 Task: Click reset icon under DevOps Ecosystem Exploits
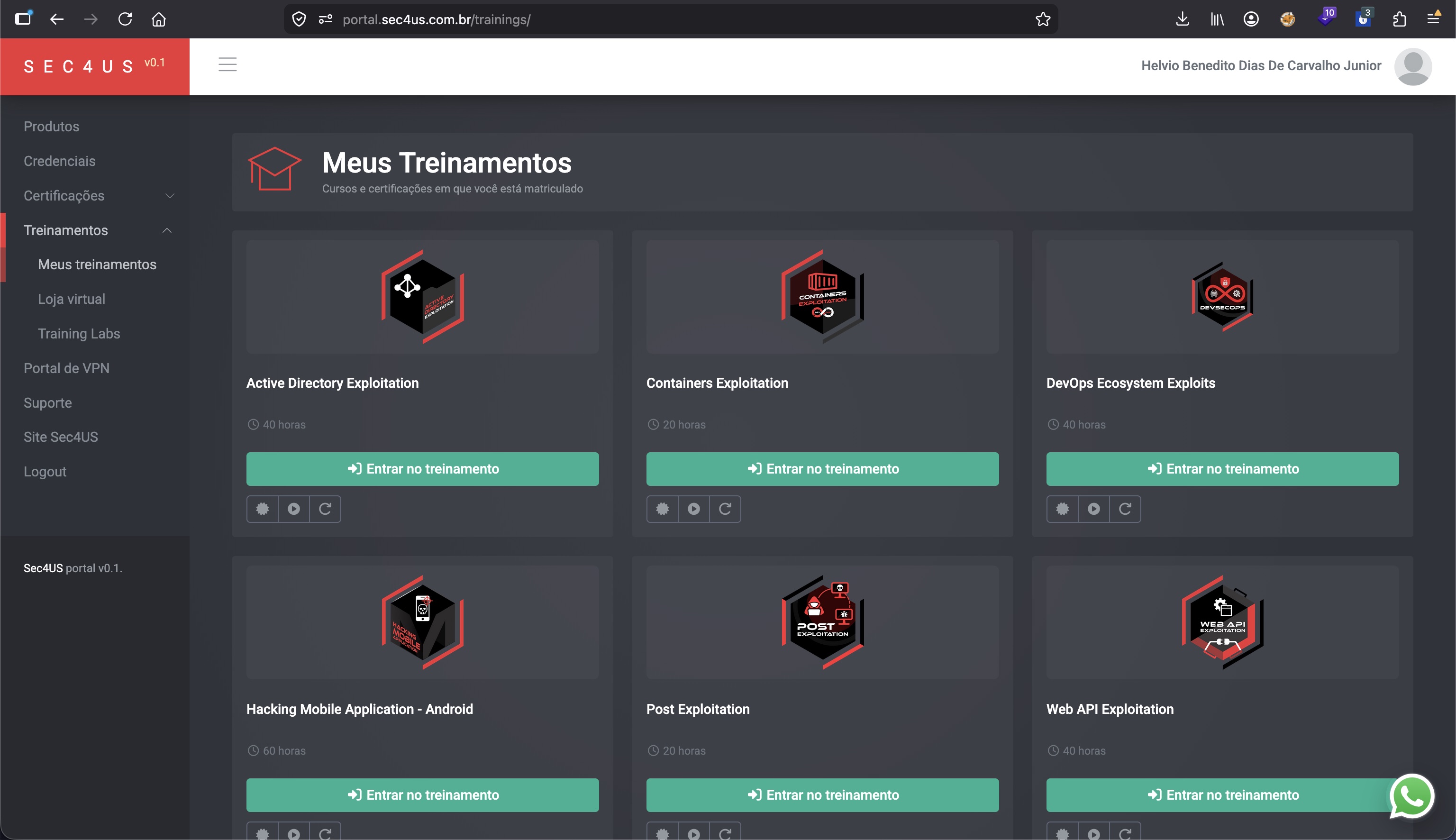point(1126,509)
